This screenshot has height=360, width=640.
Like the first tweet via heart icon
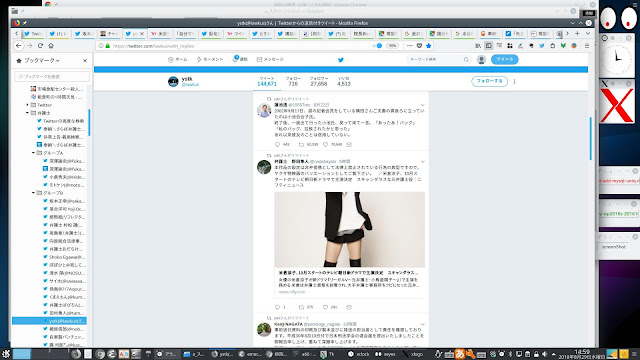(x=325, y=144)
